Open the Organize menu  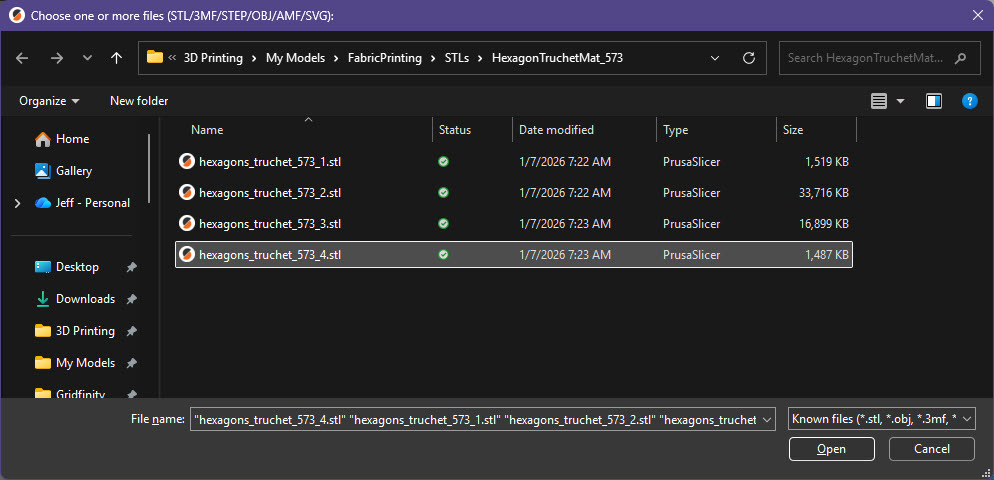[x=49, y=101]
